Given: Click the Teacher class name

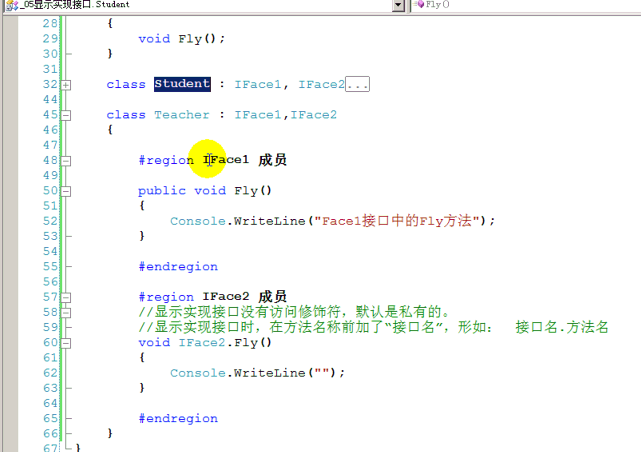Looking at the screenshot, I should click(182, 115).
